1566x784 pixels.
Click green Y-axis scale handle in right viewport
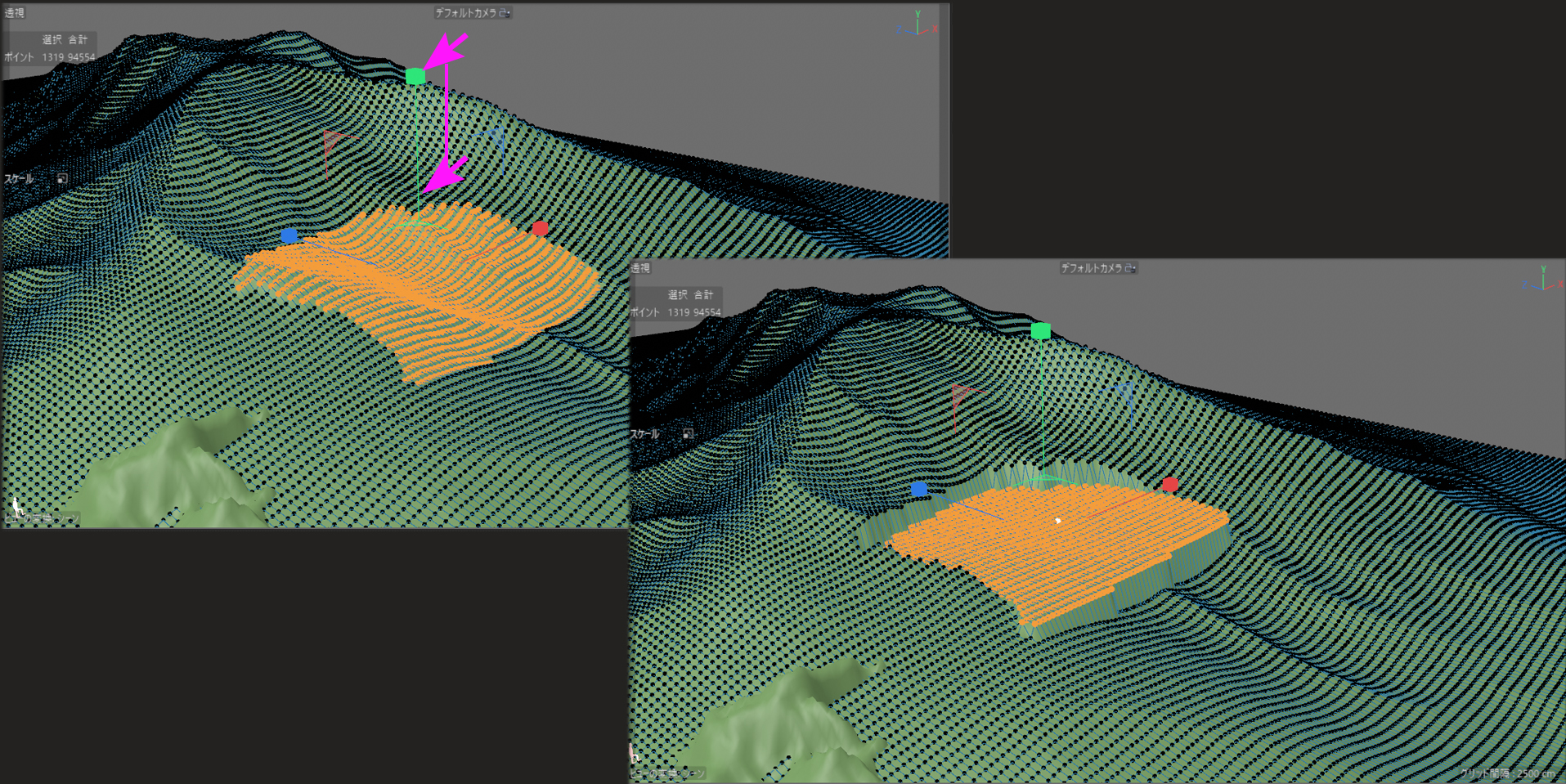click(x=1040, y=331)
